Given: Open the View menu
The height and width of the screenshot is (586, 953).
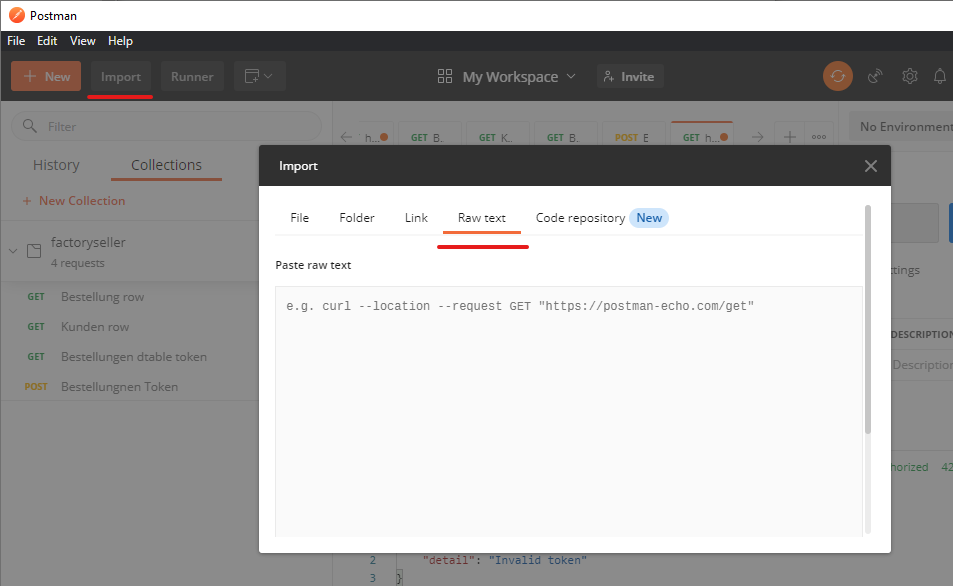Looking at the screenshot, I should point(83,41).
